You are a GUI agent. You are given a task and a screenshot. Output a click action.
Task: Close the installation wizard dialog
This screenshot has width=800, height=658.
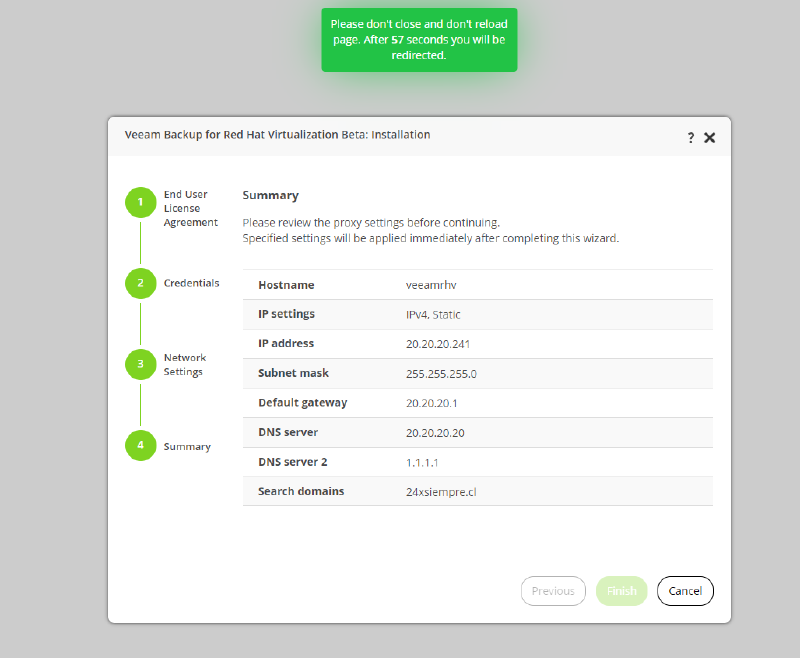point(709,138)
